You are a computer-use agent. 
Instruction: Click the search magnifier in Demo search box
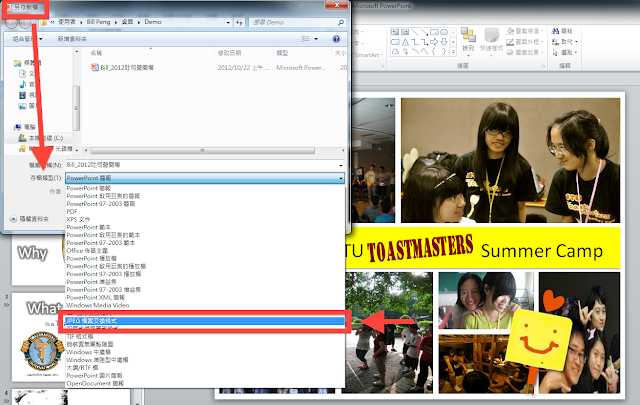tap(341, 22)
